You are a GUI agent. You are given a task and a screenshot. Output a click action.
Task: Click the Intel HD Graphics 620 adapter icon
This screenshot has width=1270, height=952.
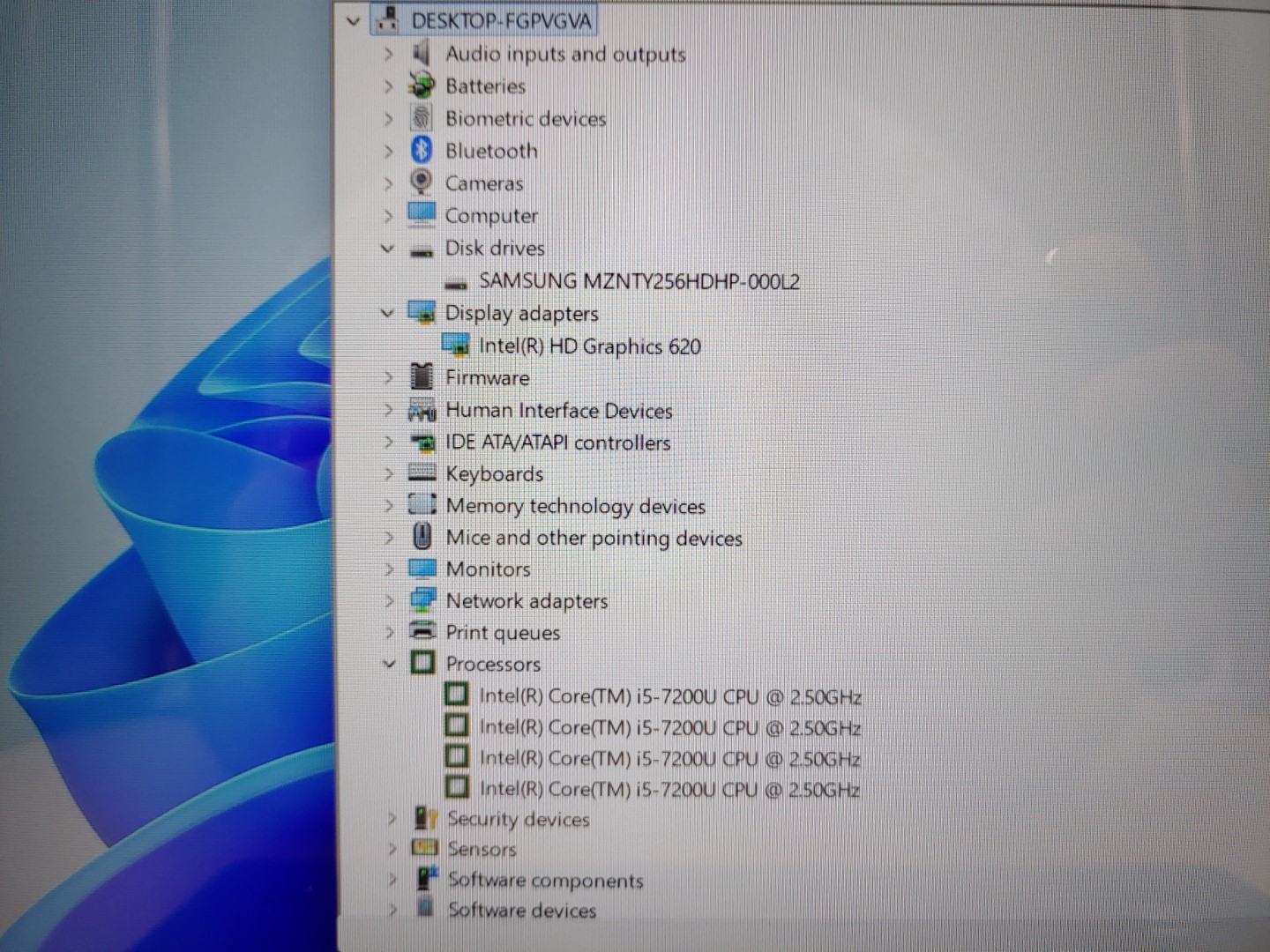[456, 346]
